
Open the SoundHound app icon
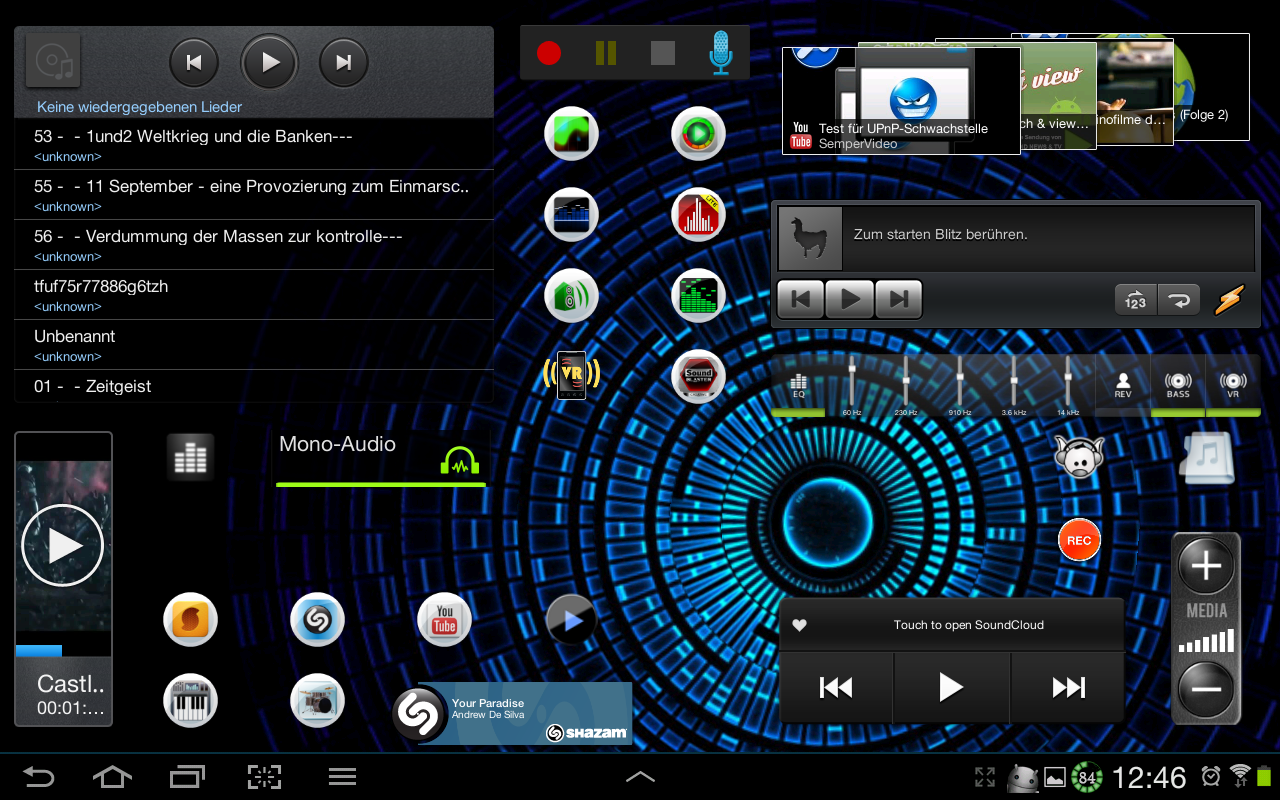[190, 620]
